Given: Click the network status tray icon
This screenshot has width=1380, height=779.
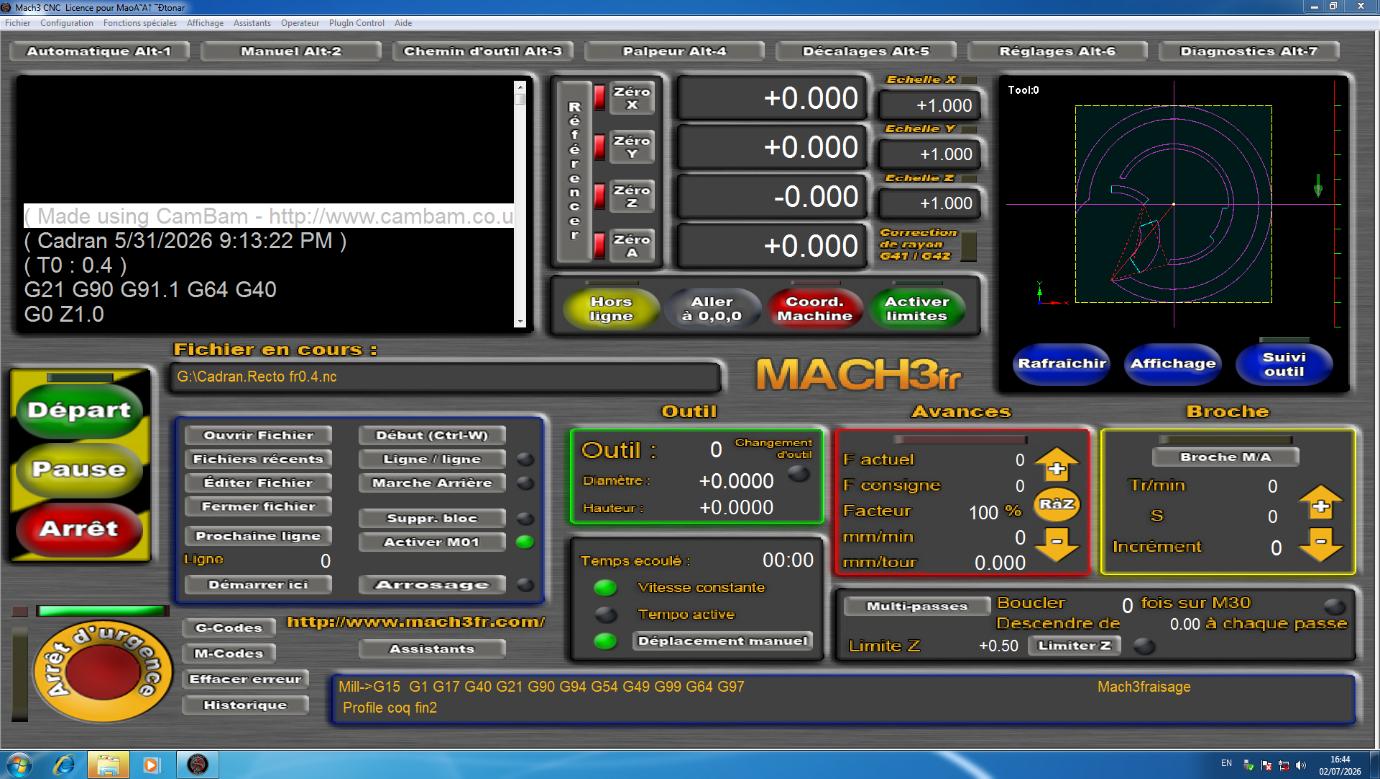Looking at the screenshot, I should (1284, 765).
